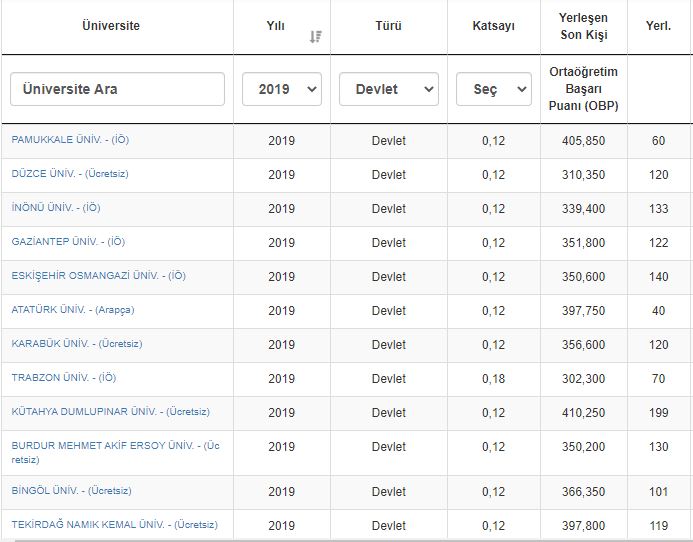Focus the Üniversite Ara search field
The height and width of the screenshot is (542, 693).
point(118,89)
